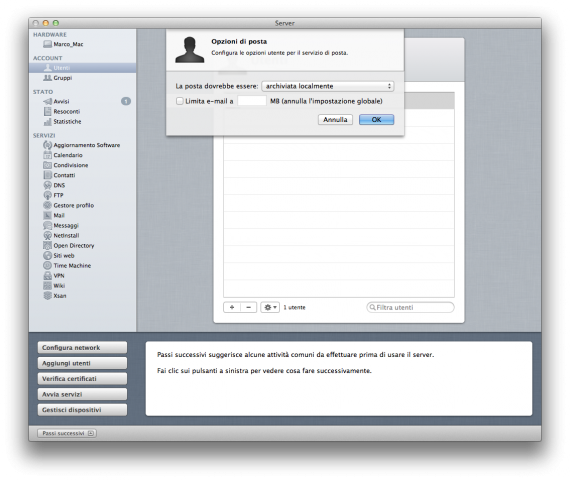Open Time Machine service icon
The image size is (570, 481).
click(47, 266)
